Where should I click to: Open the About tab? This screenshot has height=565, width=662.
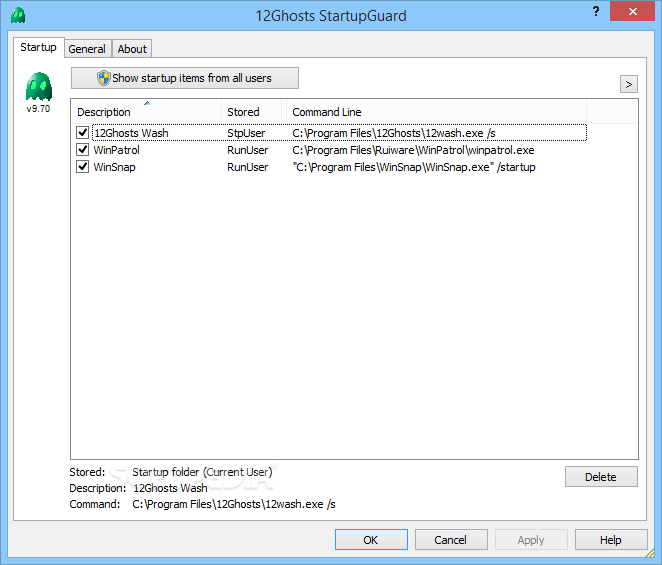click(132, 49)
